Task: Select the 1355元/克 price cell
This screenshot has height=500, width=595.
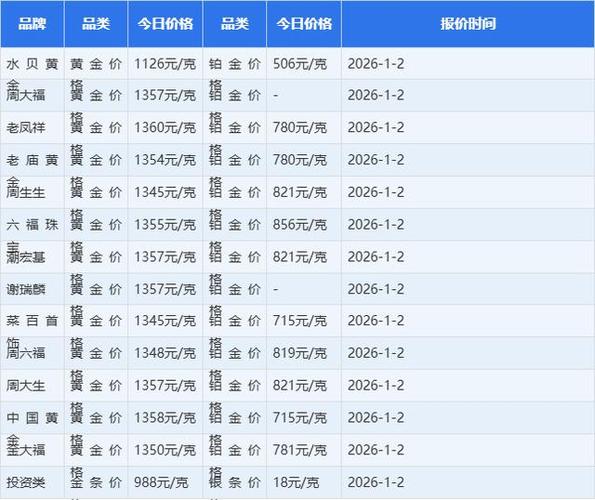Action: pyautogui.click(x=165, y=225)
